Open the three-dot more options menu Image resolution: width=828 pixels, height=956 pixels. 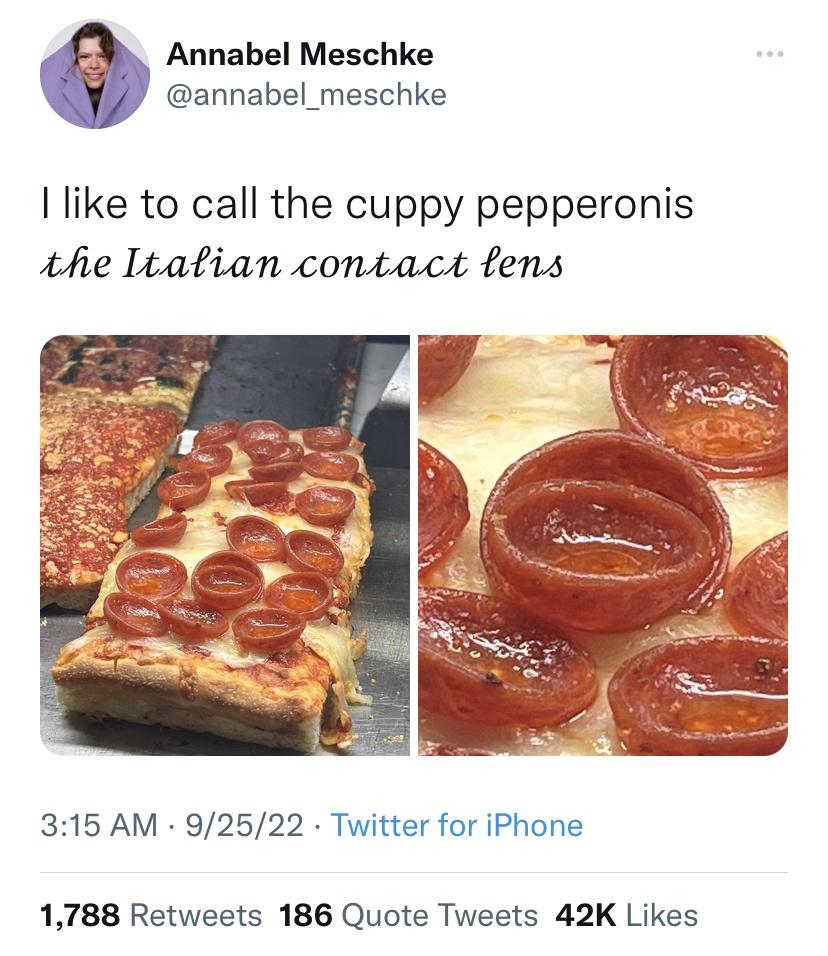[769, 52]
